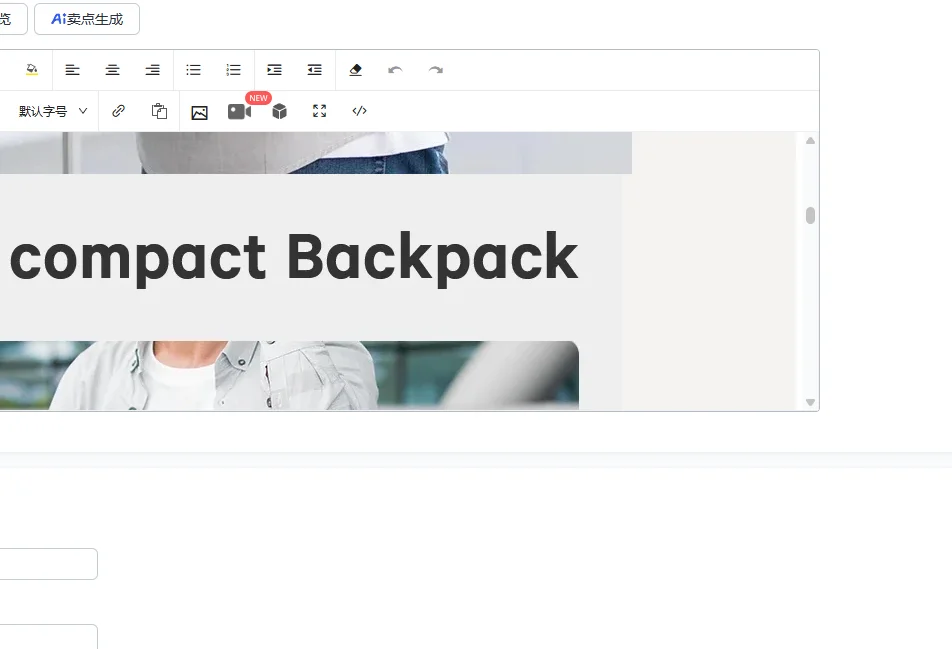This screenshot has height=649, width=952.
Task: Click the 3D cube product icon
Action: [x=279, y=111]
